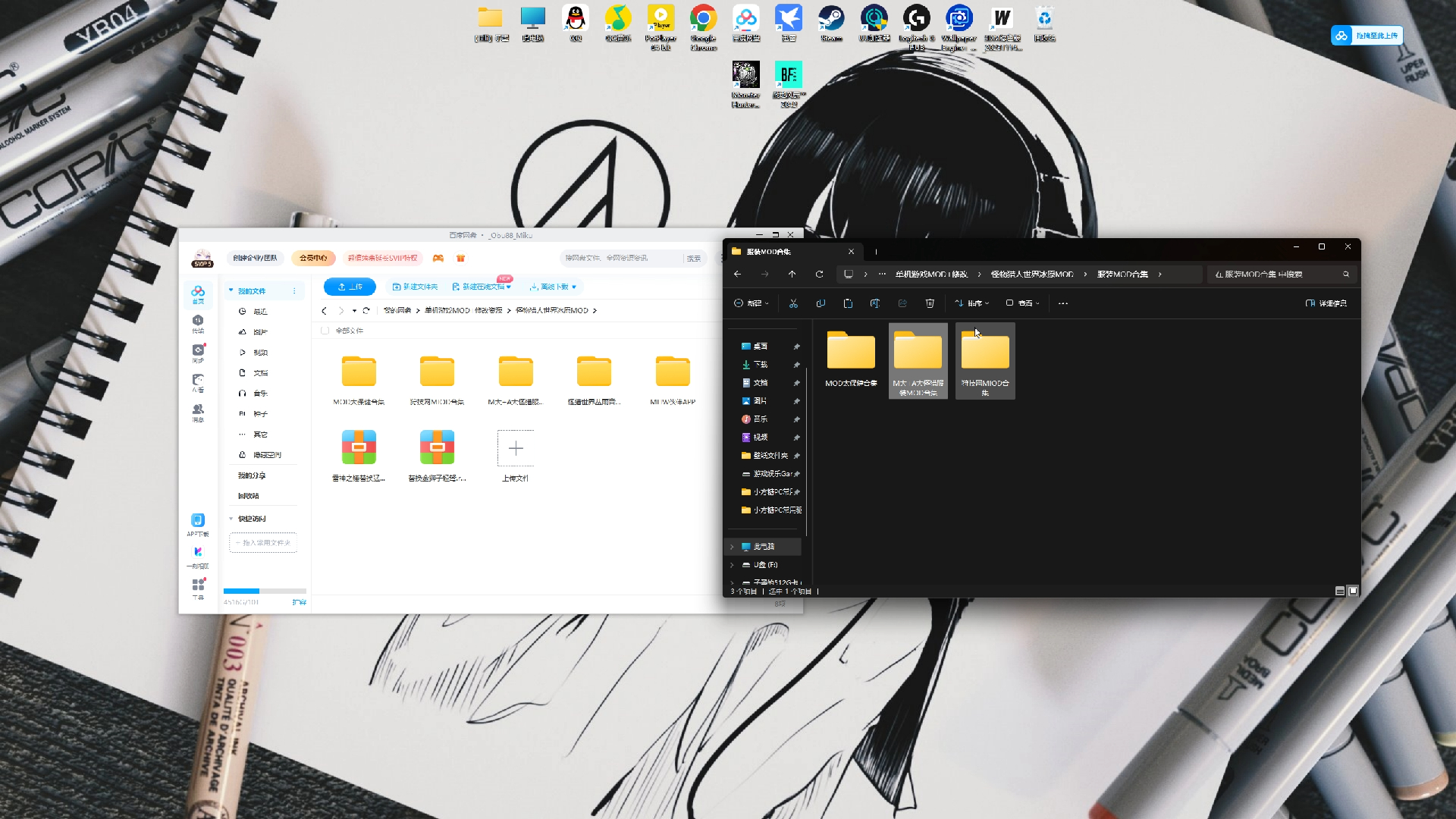This screenshot has width=1456, height=819.
Task: Click Explorer search box
Action: pos(1280,275)
